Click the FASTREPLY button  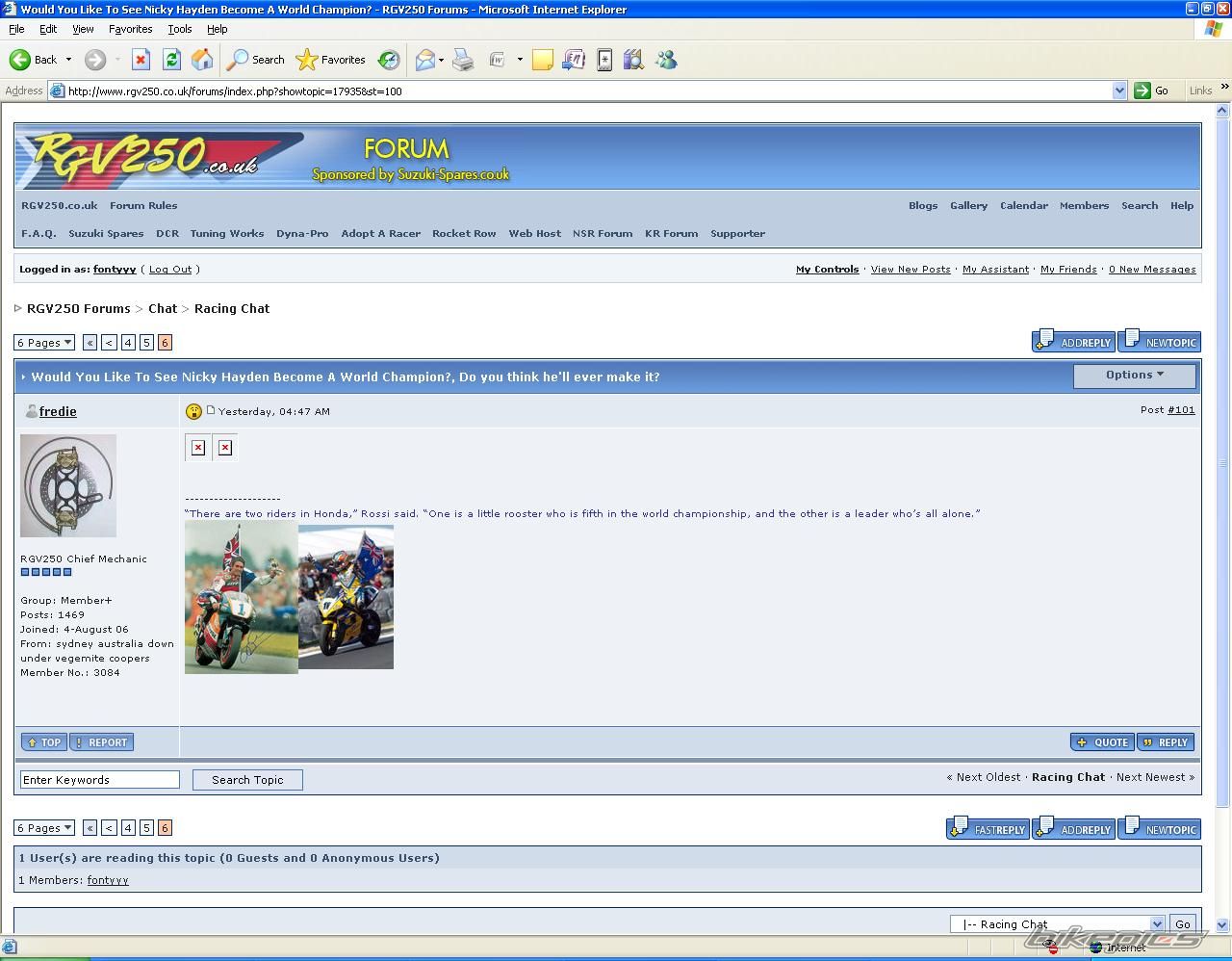[988, 828]
